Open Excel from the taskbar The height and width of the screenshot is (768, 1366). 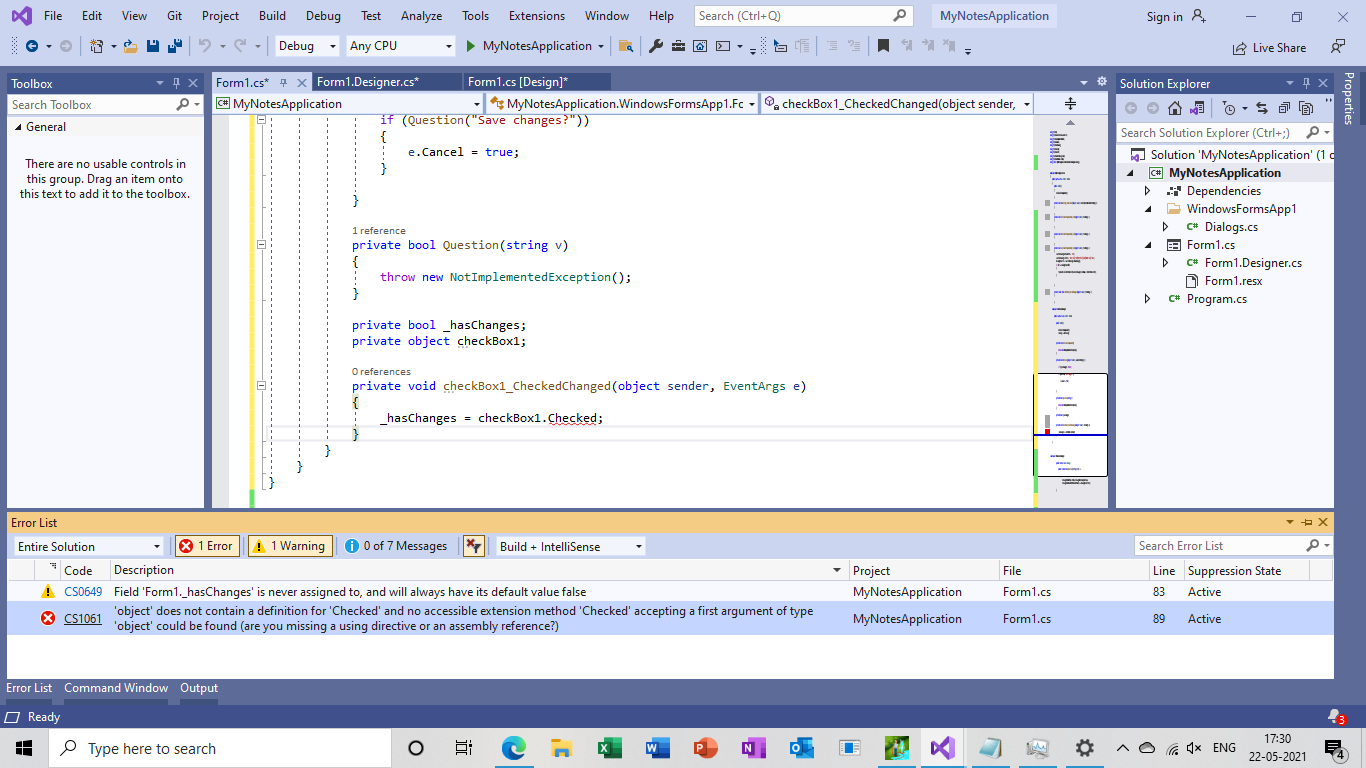coord(609,748)
